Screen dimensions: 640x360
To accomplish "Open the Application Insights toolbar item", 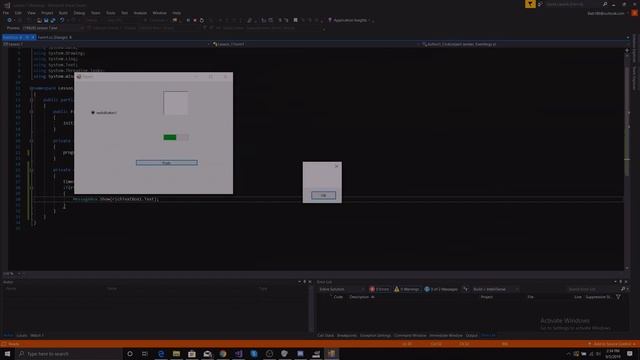I will pyautogui.click(x=348, y=20).
